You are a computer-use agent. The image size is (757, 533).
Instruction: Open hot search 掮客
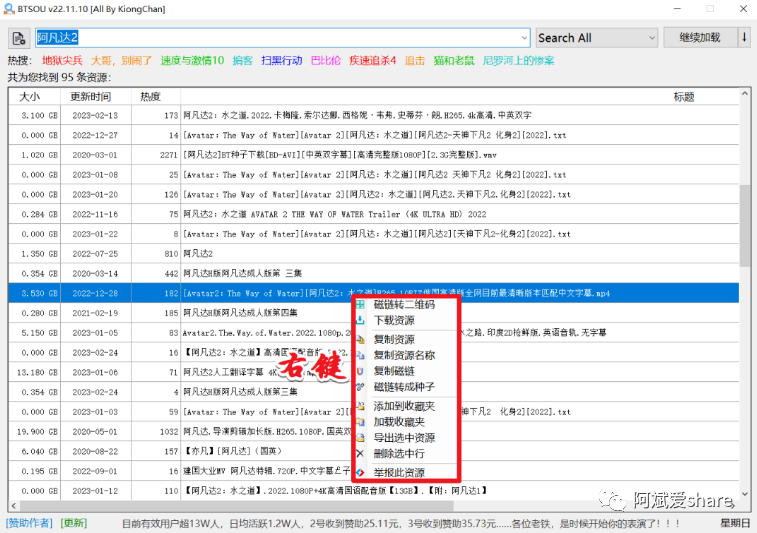(x=243, y=60)
